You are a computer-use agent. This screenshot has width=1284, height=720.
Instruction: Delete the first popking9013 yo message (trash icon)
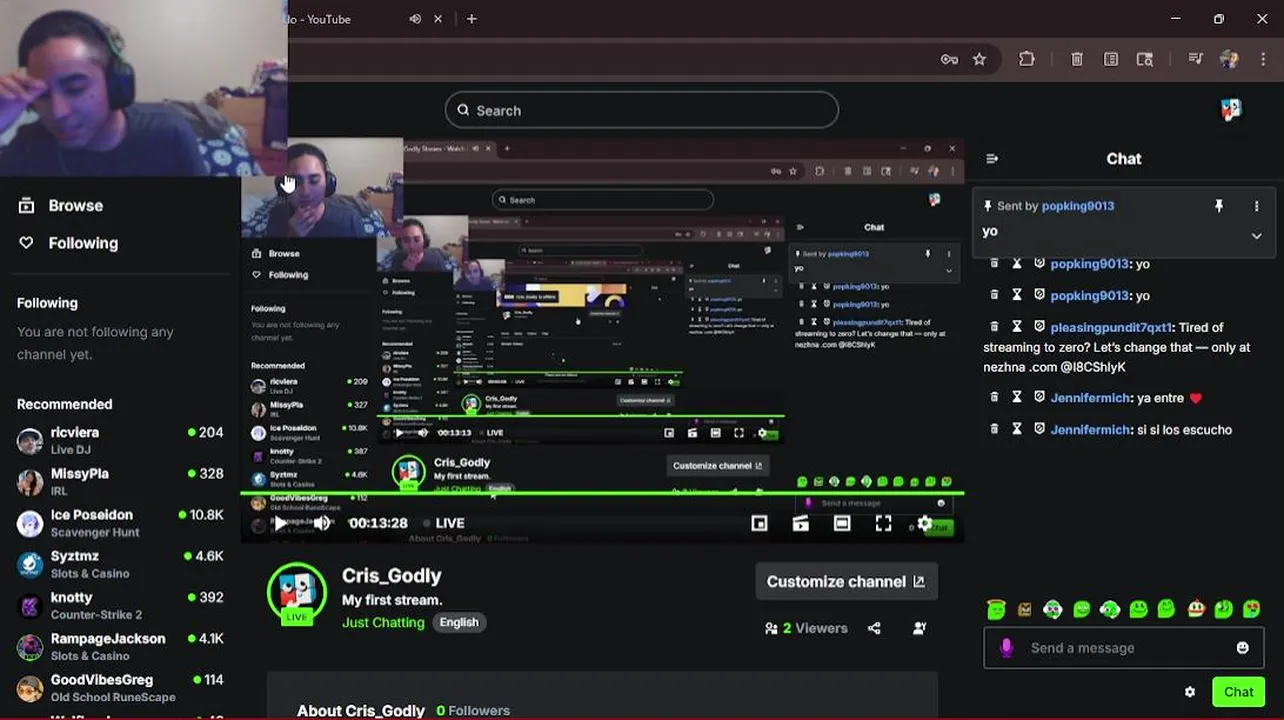(994, 264)
